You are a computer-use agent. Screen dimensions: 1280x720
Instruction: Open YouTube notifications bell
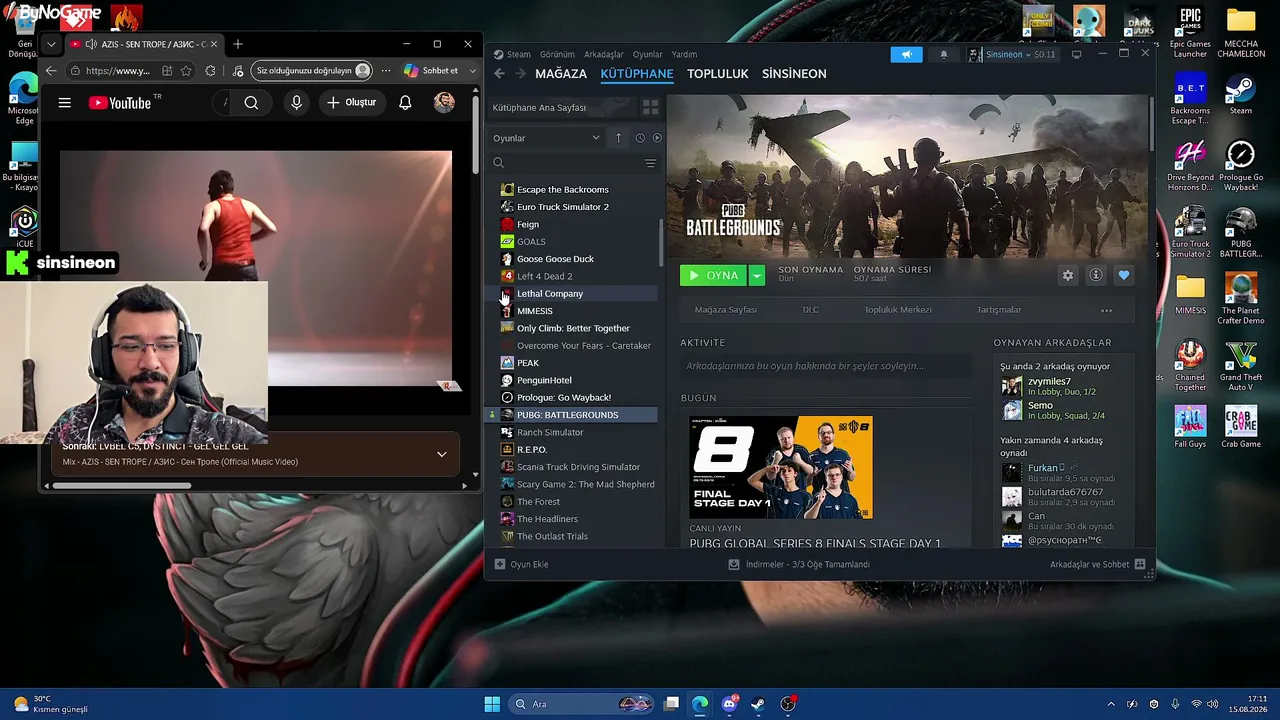coord(405,102)
